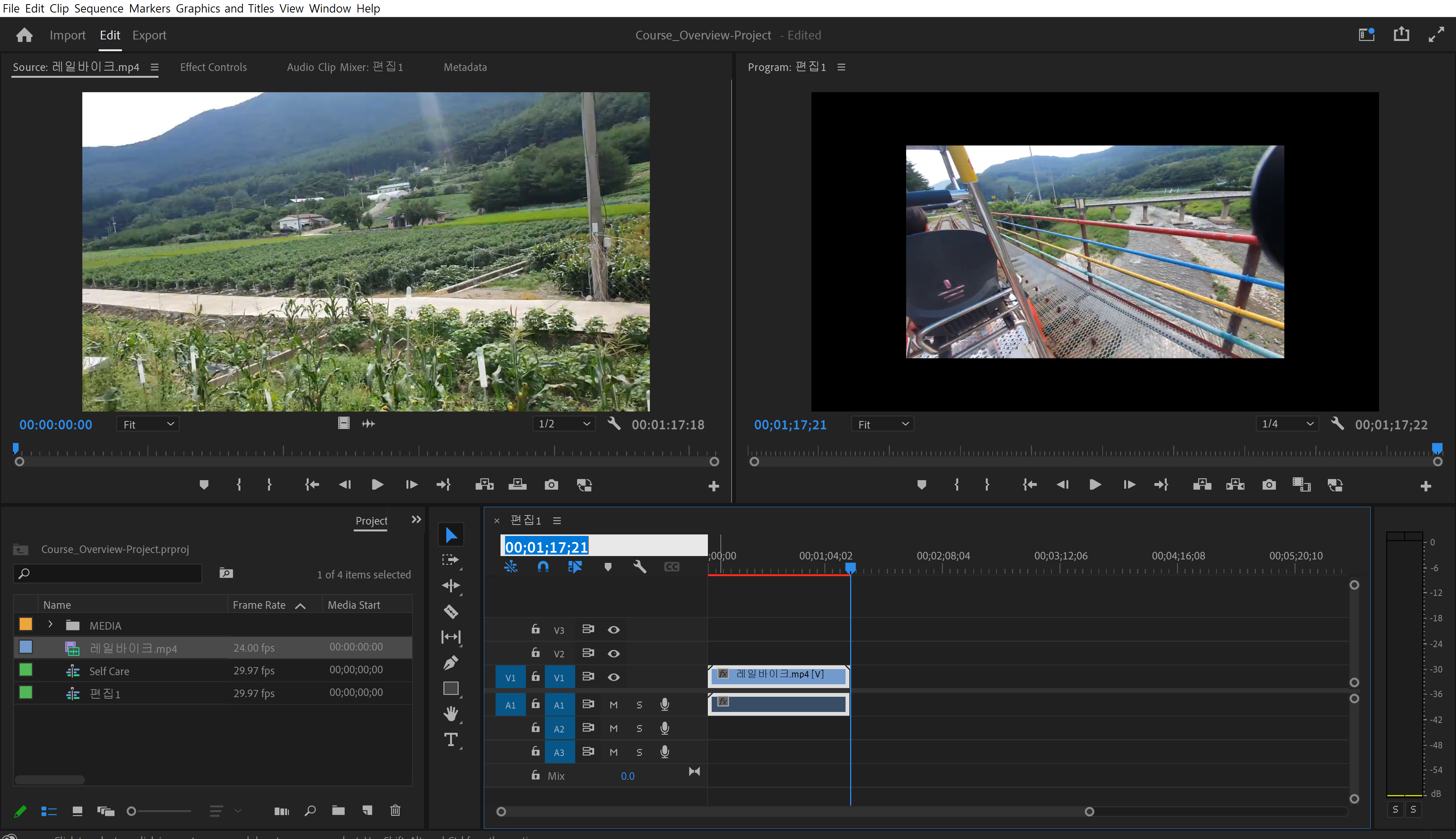This screenshot has width=1456, height=839.
Task: Select the Pen tool in the toolbar
Action: (451, 663)
